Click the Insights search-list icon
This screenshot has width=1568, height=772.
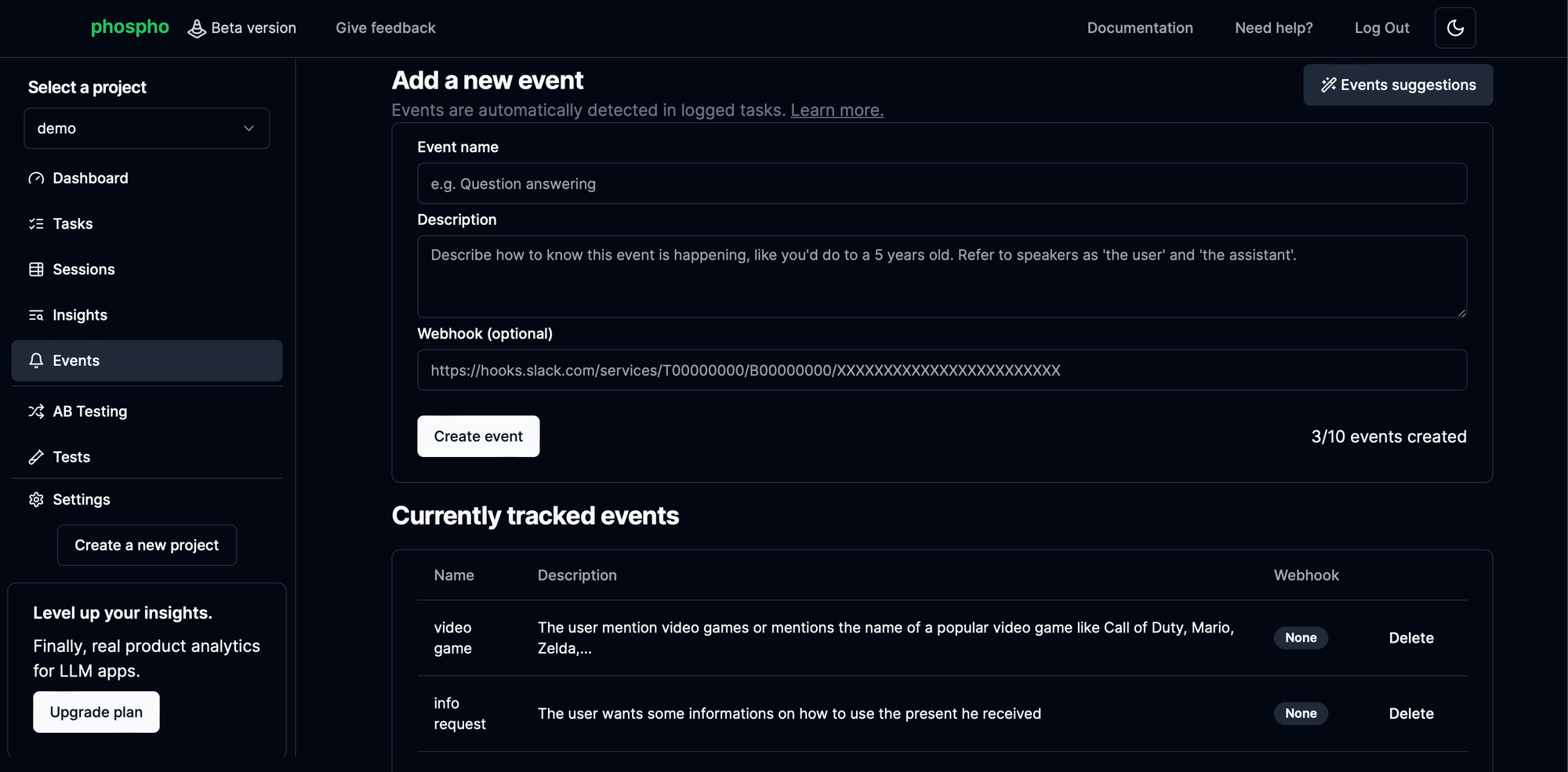pos(36,315)
